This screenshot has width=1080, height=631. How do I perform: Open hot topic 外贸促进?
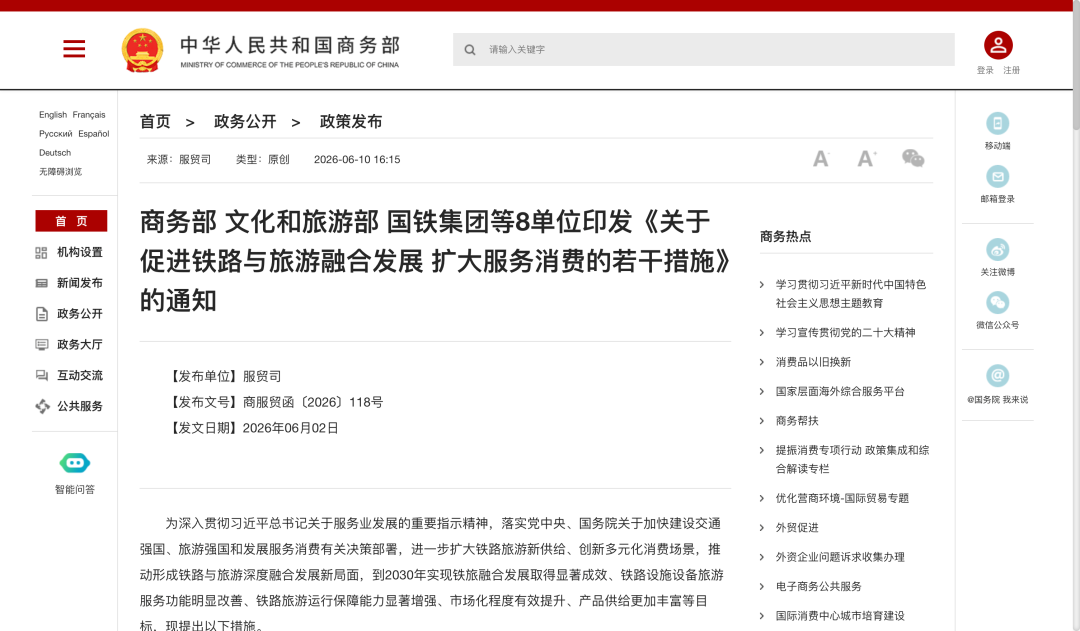click(797, 528)
